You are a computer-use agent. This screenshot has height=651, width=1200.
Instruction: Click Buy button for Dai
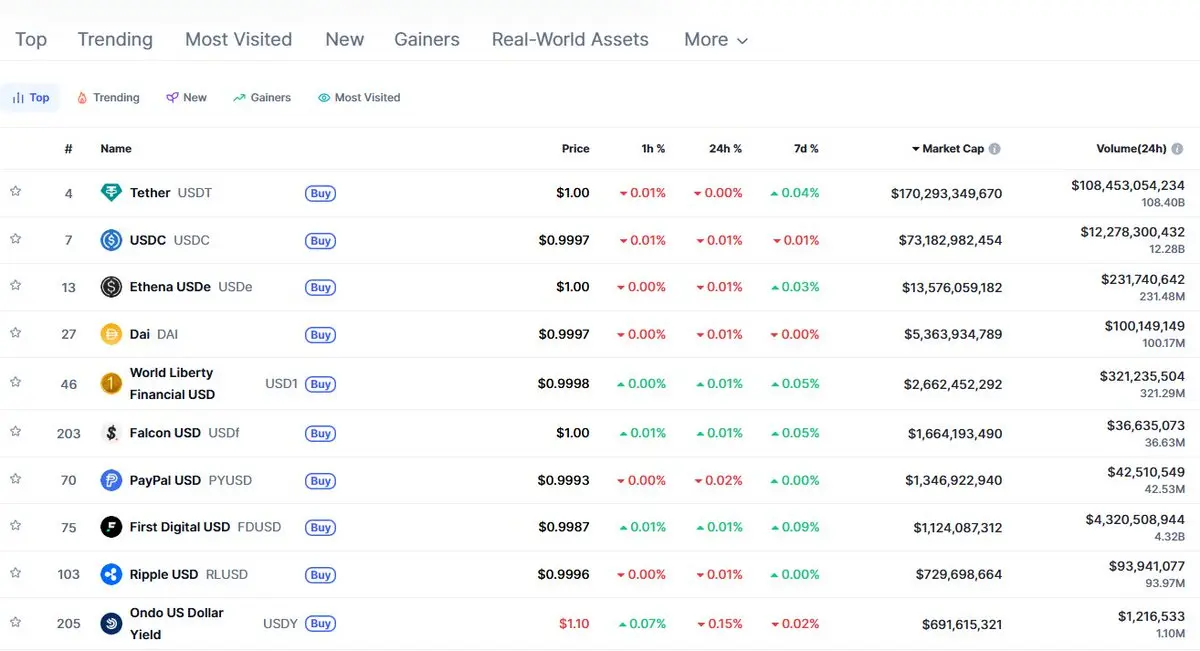click(x=320, y=335)
